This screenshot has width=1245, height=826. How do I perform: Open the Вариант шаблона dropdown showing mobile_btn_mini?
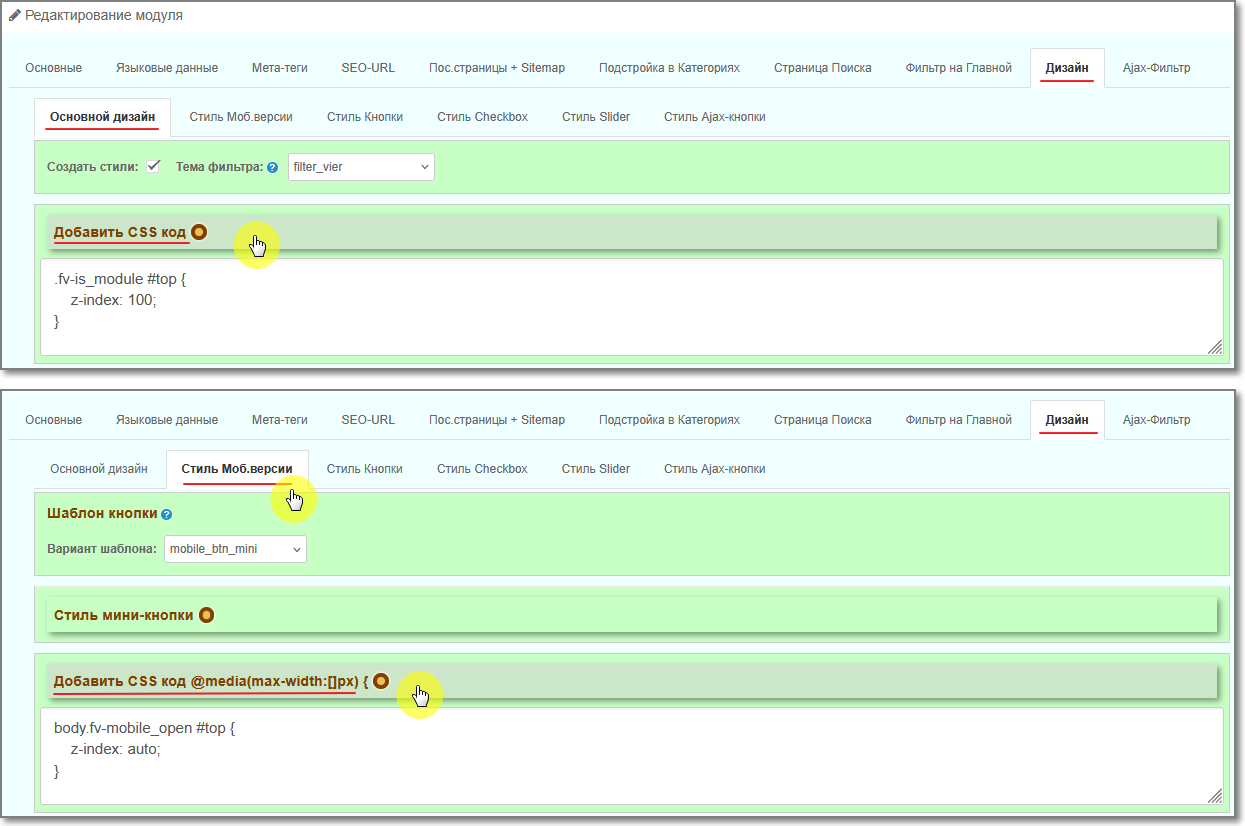[x=235, y=549]
